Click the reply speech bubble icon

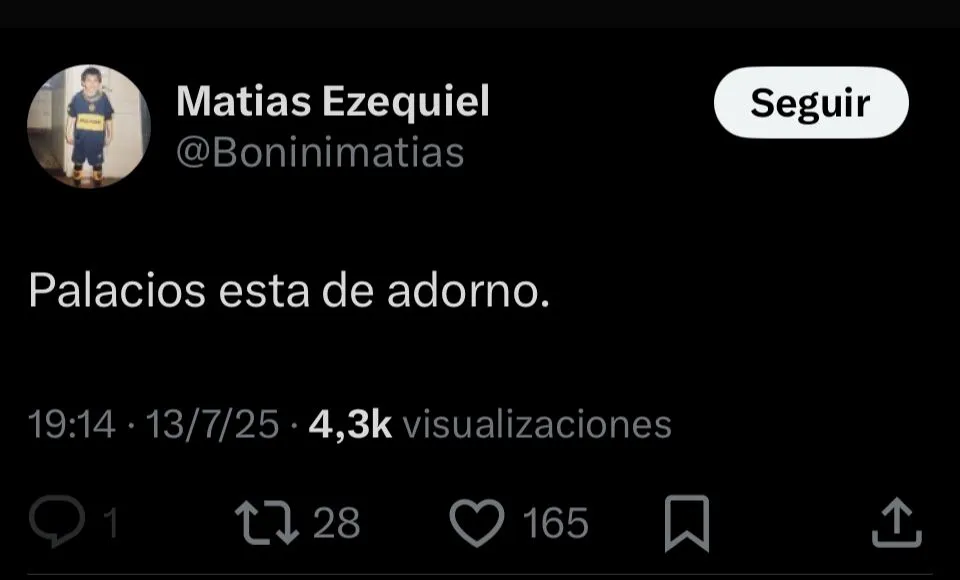(57, 521)
